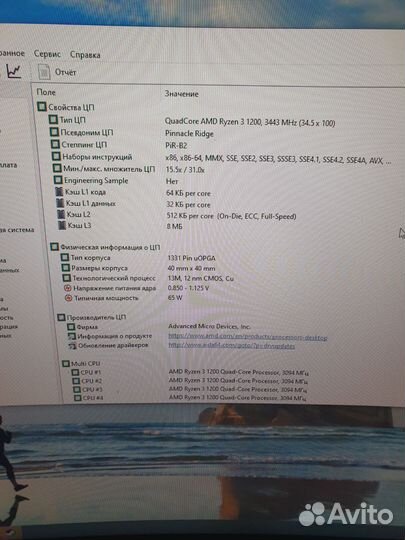Select the Типичная мощность field label

tap(106, 298)
